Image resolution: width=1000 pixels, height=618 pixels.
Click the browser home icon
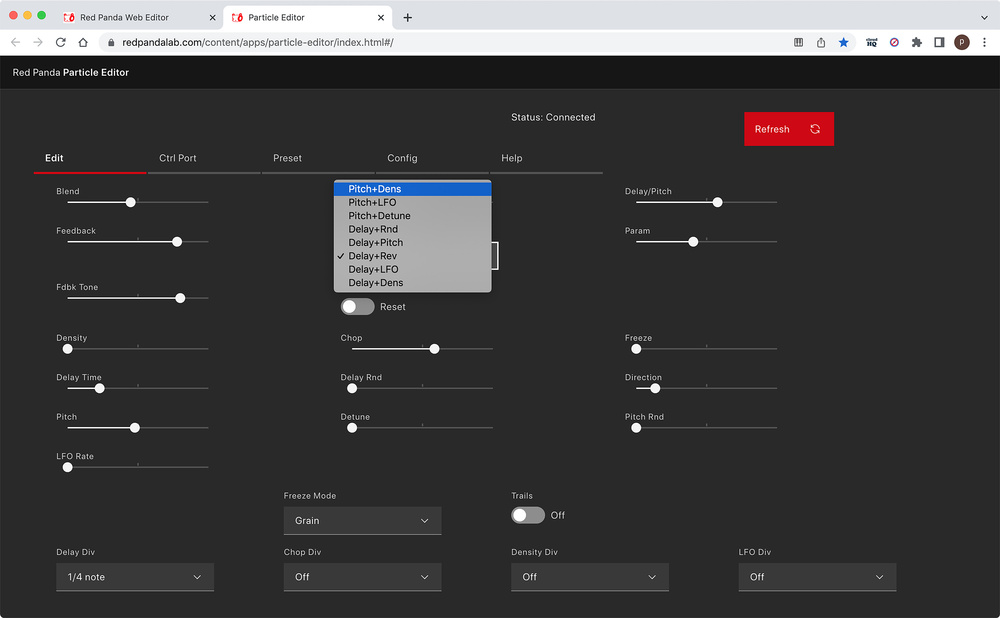click(83, 42)
